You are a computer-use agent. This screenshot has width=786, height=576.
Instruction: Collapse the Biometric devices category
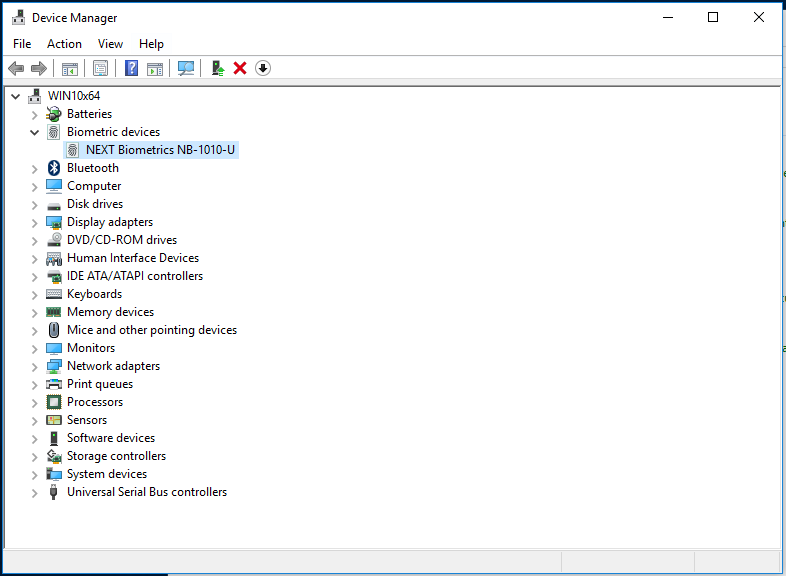[x=35, y=132]
